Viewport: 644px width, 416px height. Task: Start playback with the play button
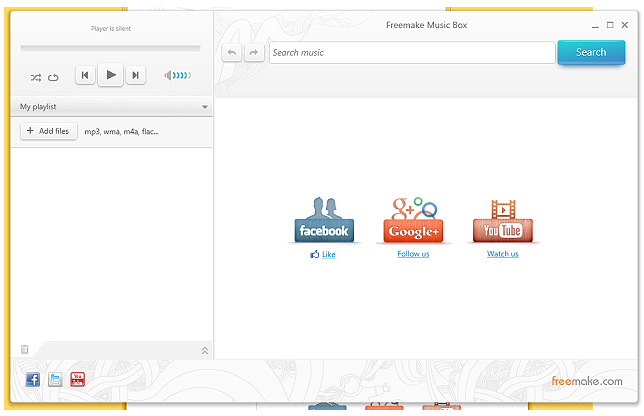click(x=110, y=75)
